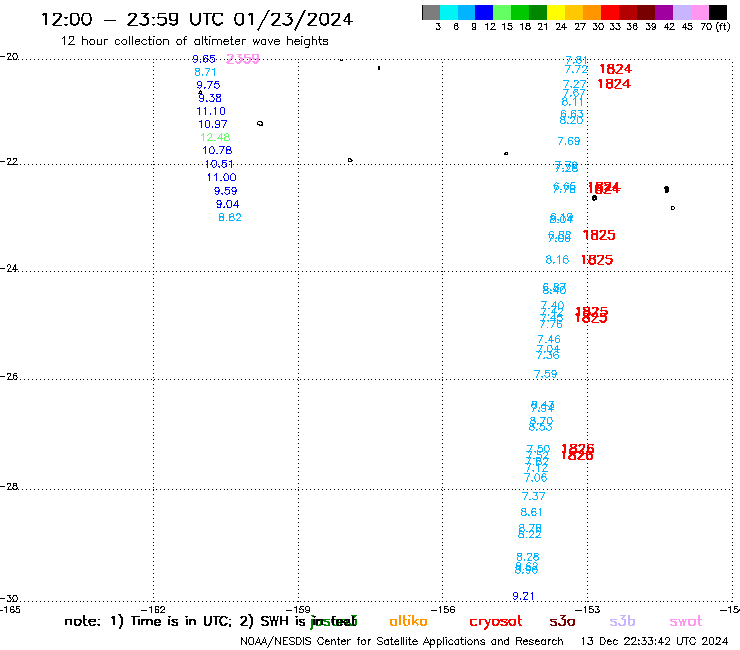Click the -162 longitude axis label

(154, 609)
